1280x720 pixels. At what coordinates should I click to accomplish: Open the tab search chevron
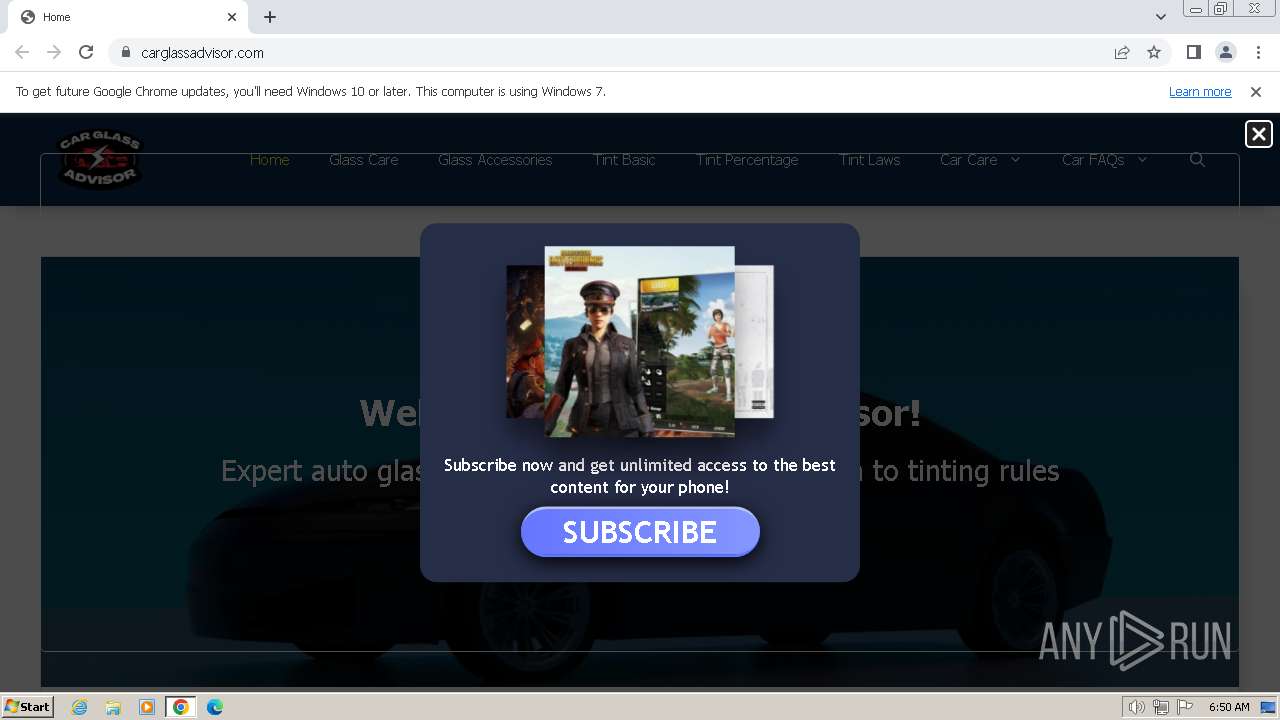[x=1161, y=17]
